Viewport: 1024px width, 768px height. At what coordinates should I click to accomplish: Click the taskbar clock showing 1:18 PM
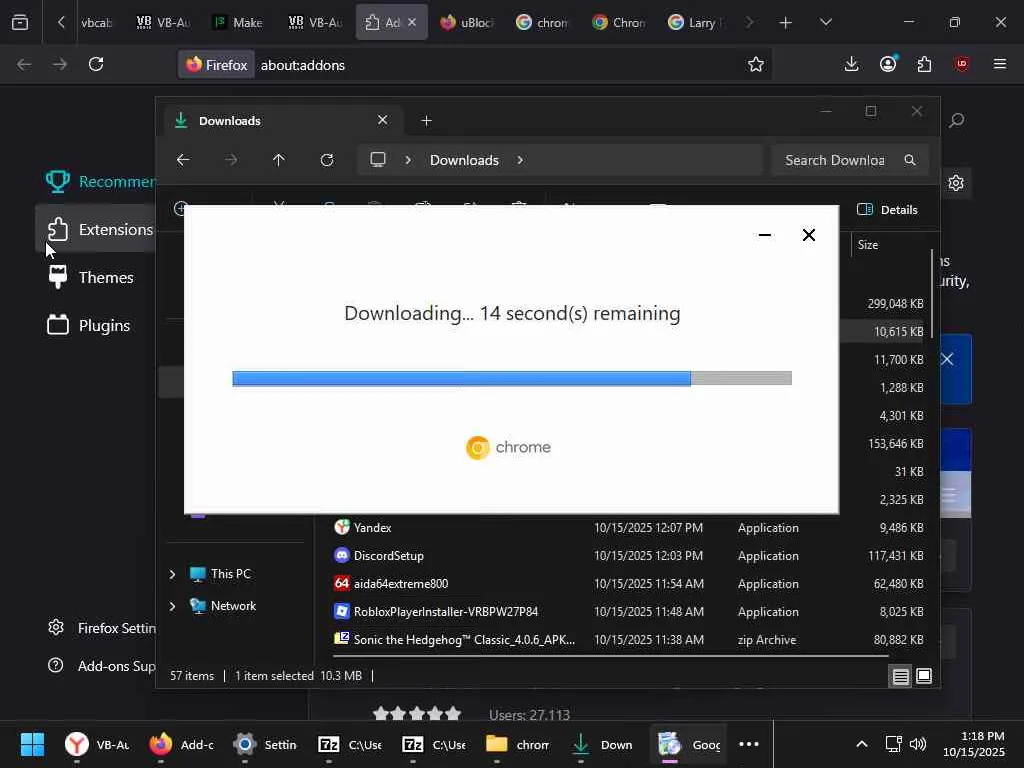pos(974,744)
